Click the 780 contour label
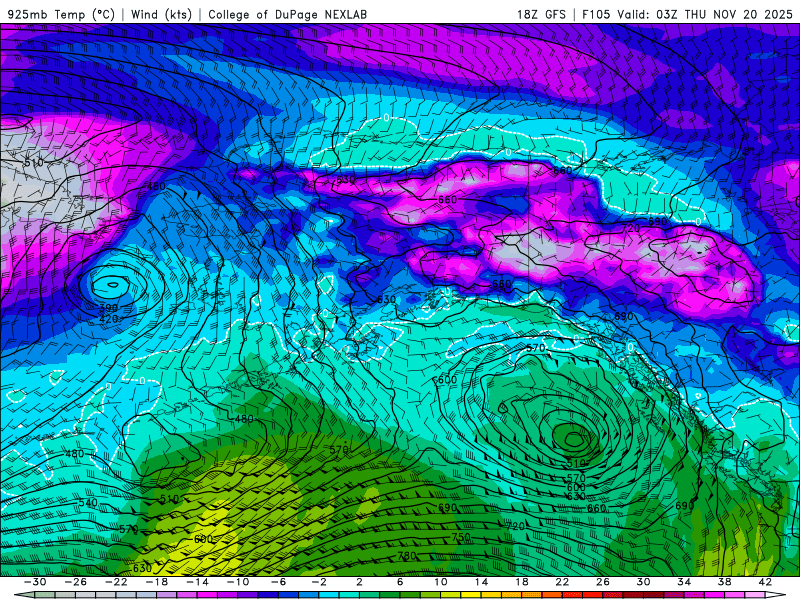 [407, 556]
